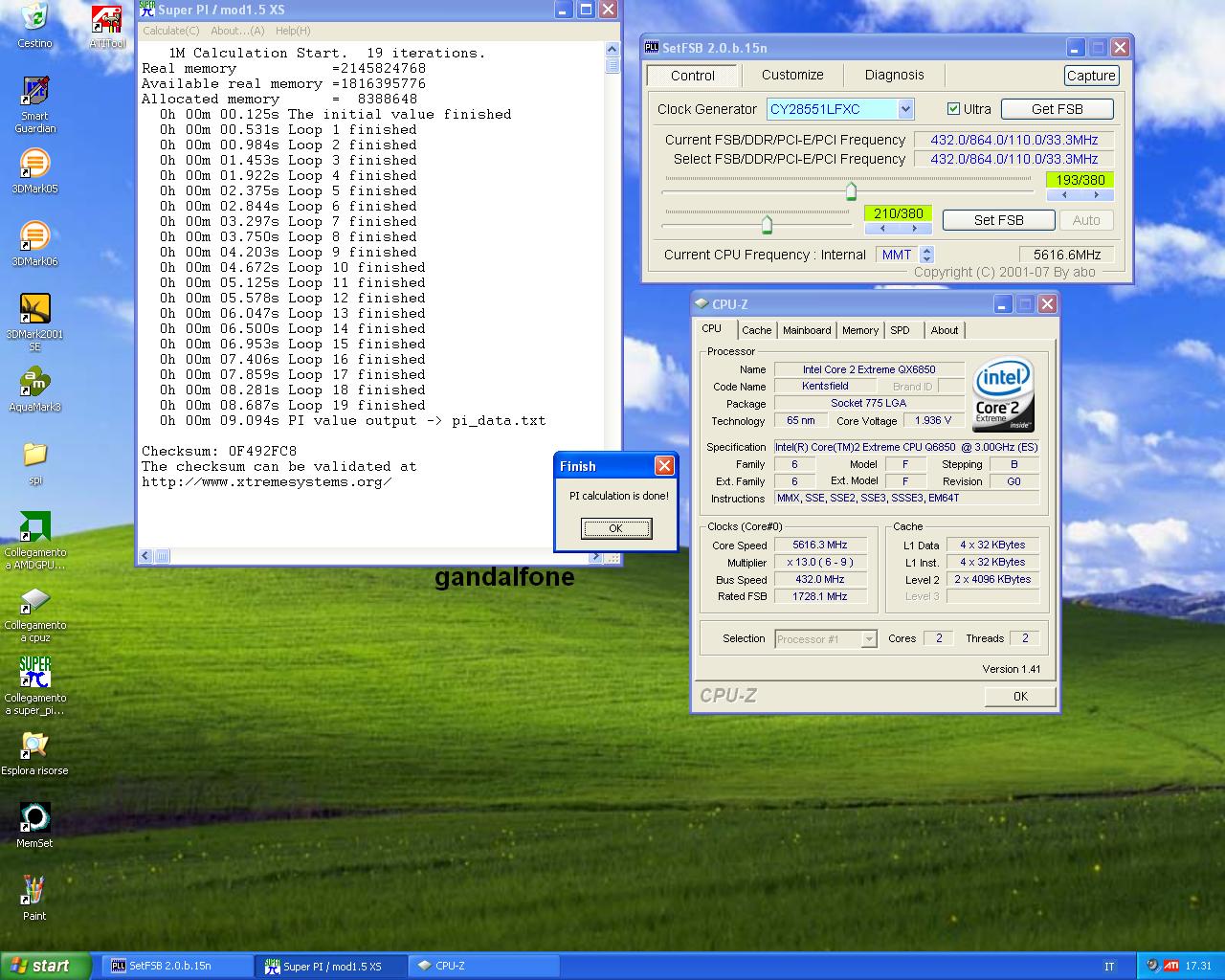The height and width of the screenshot is (980, 1225).
Task: Click the MMT frequency mode stepper
Action: [926, 255]
